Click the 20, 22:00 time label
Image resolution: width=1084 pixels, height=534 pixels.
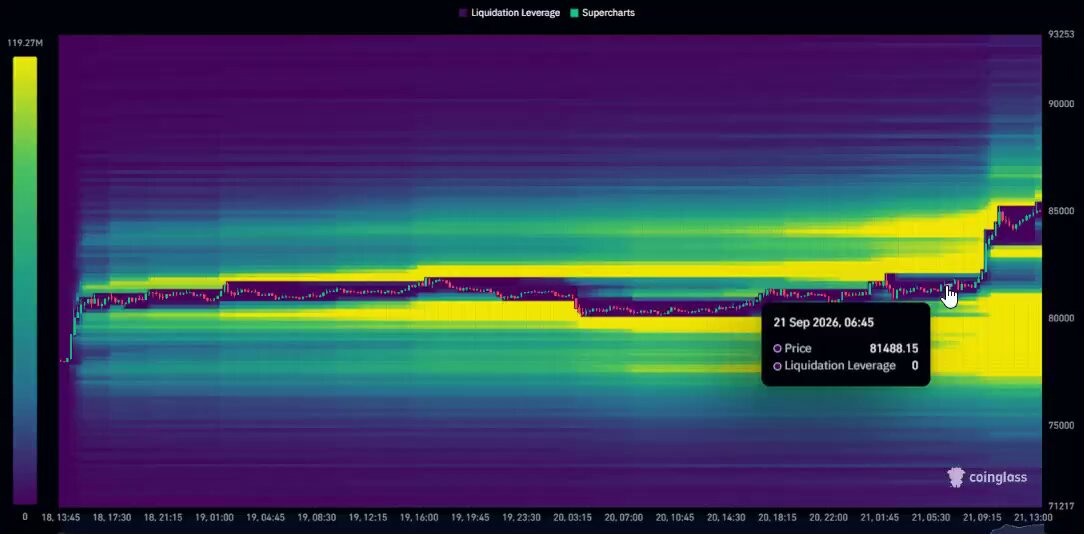tap(828, 517)
